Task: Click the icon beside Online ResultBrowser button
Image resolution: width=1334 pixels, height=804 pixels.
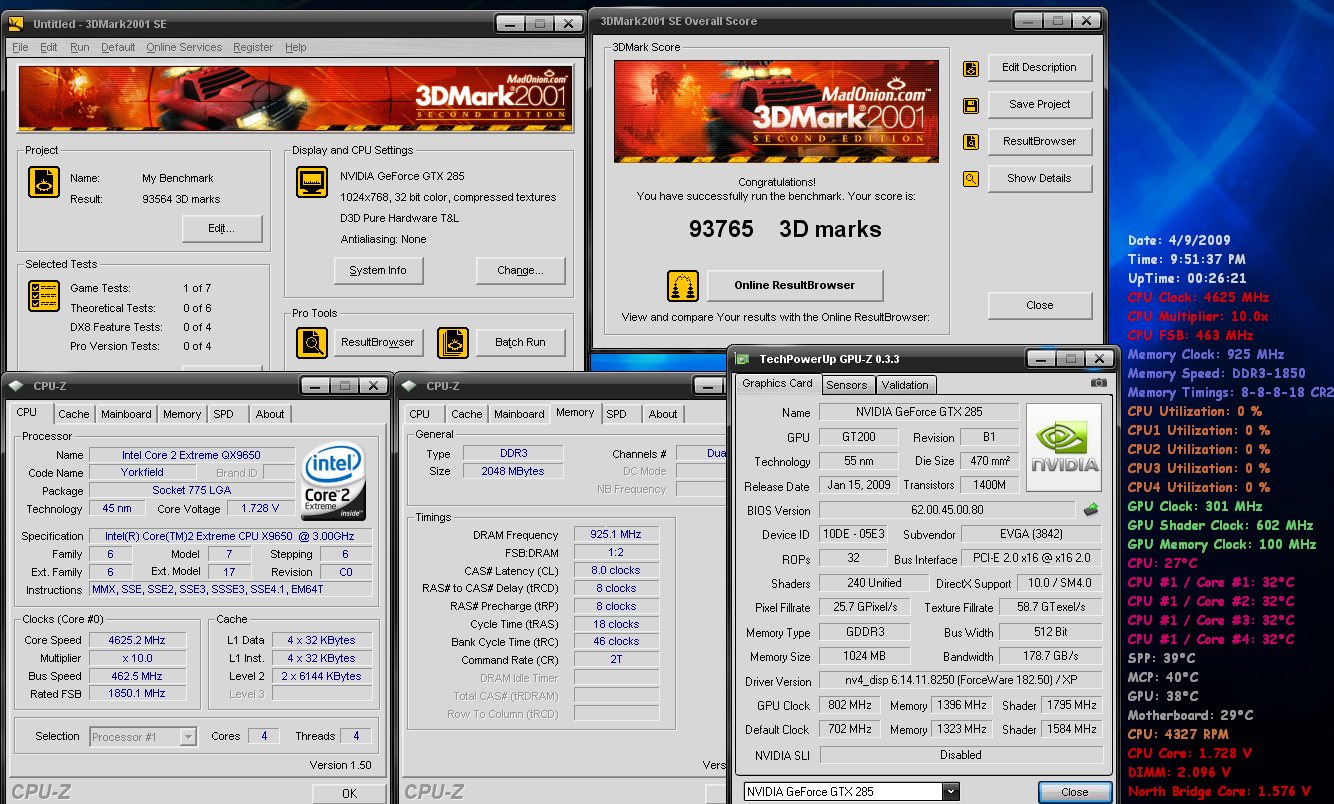Action: click(683, 286)
